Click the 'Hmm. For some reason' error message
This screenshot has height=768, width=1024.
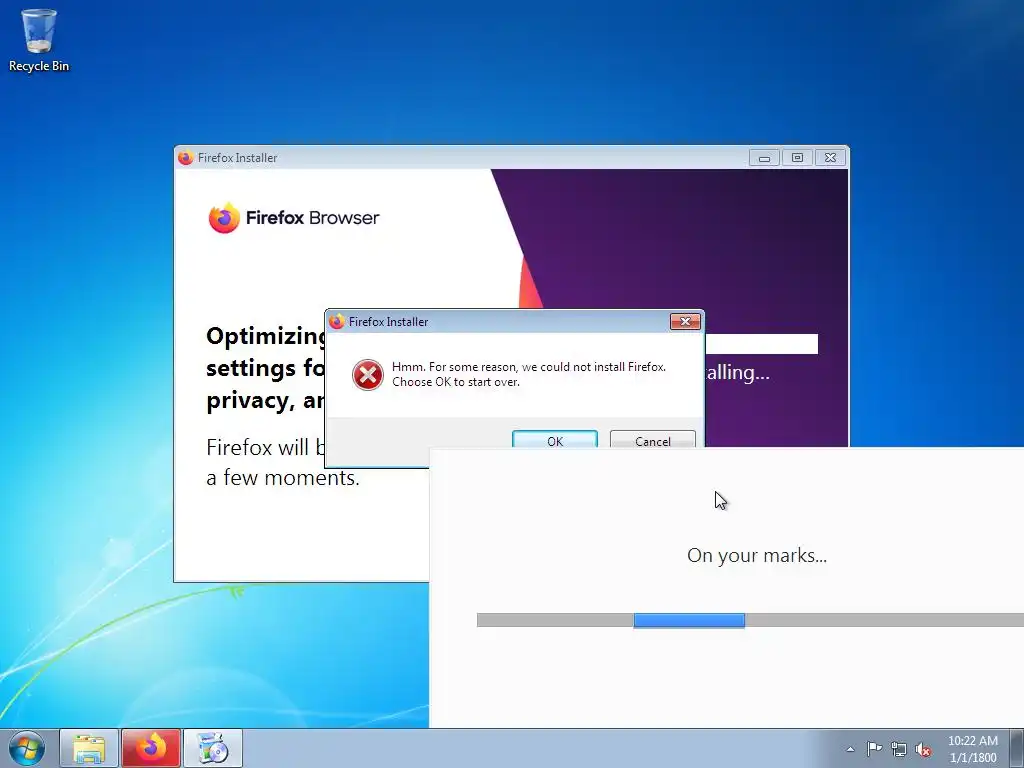528,374
